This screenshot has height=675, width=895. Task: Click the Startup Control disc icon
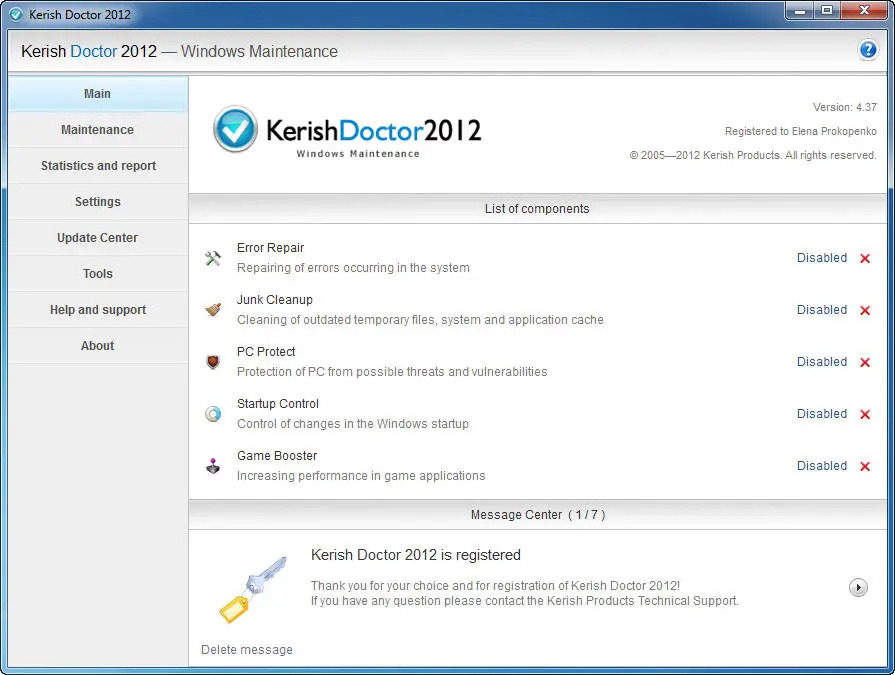(213, 414)
